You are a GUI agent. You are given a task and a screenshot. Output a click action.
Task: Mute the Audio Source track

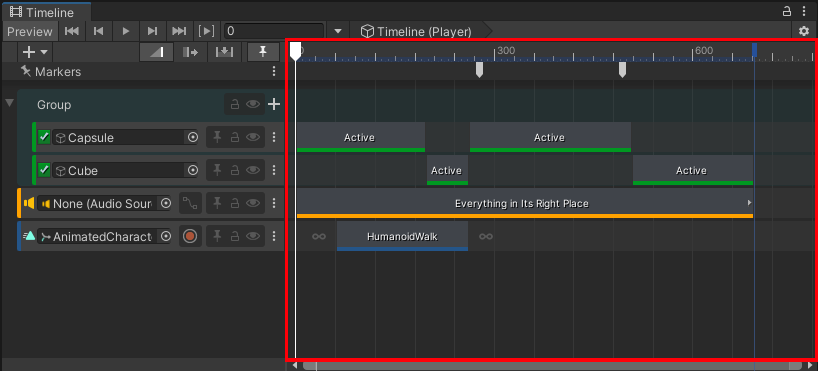253,204
